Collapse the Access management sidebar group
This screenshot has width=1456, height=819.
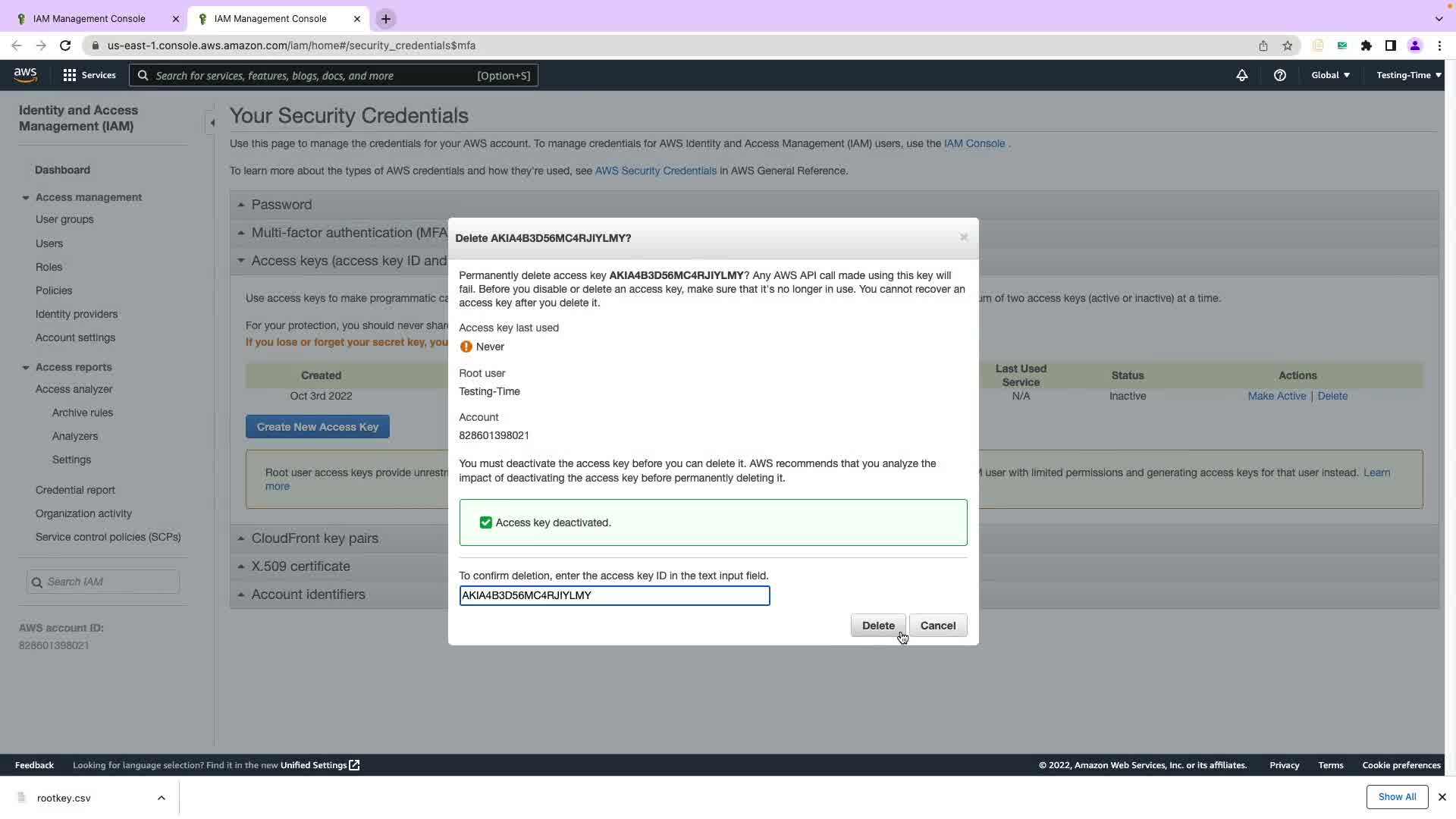pyautogui.click(x=26, y=198)
